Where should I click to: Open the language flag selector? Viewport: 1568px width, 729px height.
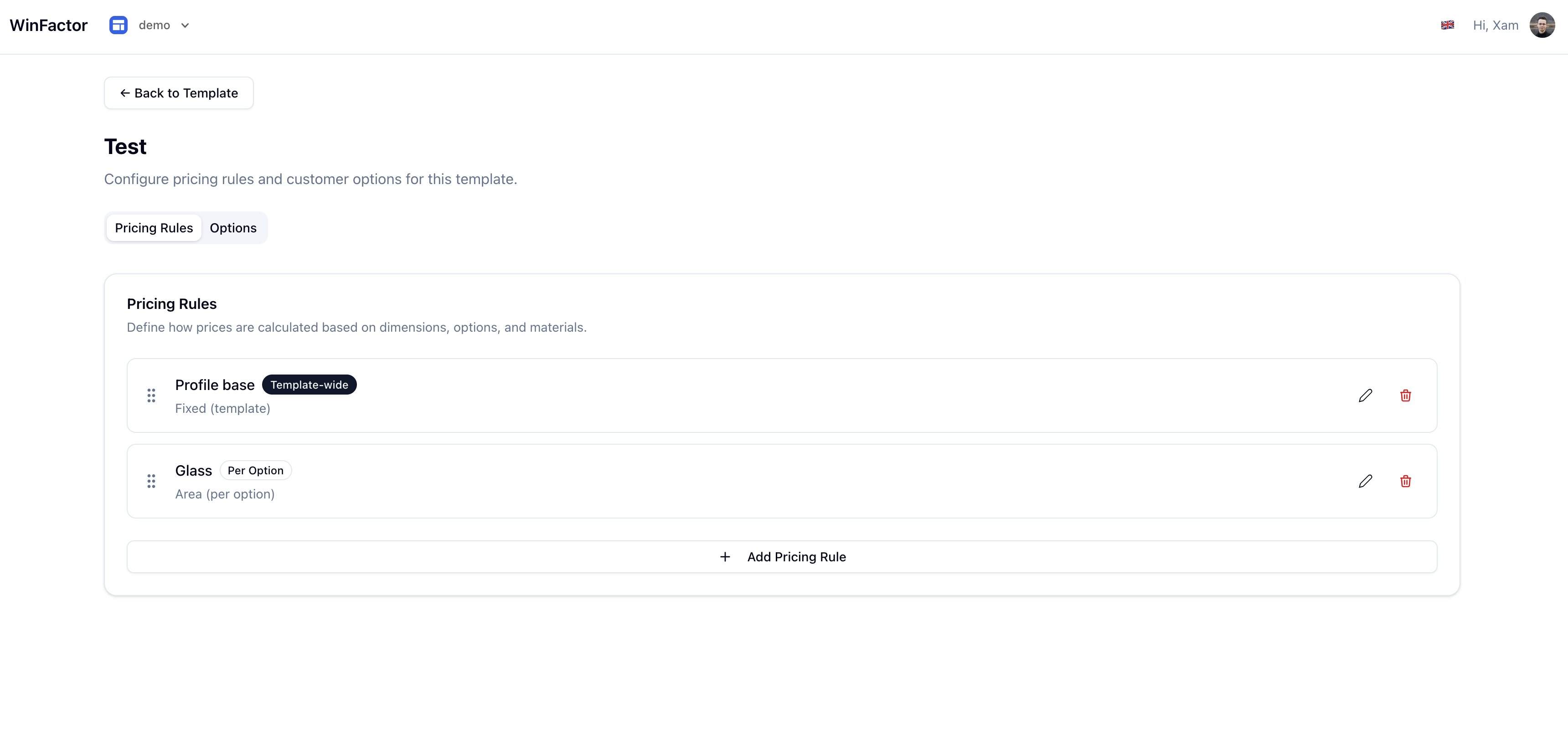[1448, 25]
